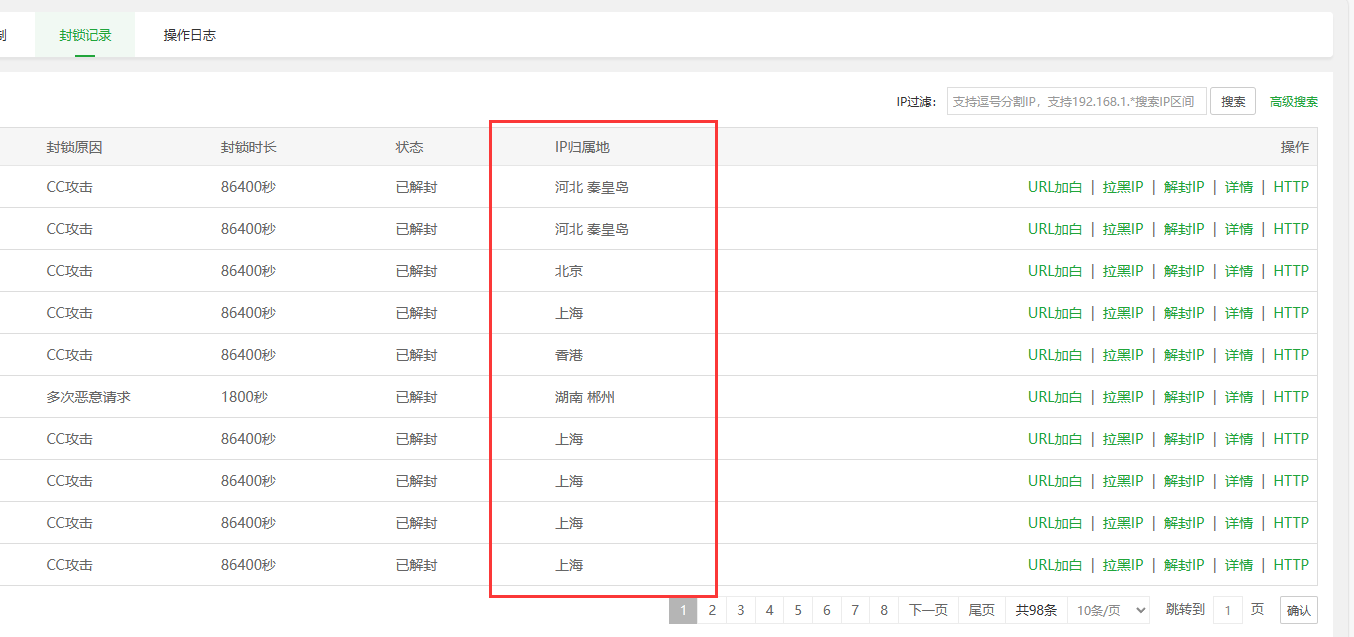Click 解封IP in the 北京 row
The width and height of the screenshot is (1354, 637).
tap(1184, 271)
